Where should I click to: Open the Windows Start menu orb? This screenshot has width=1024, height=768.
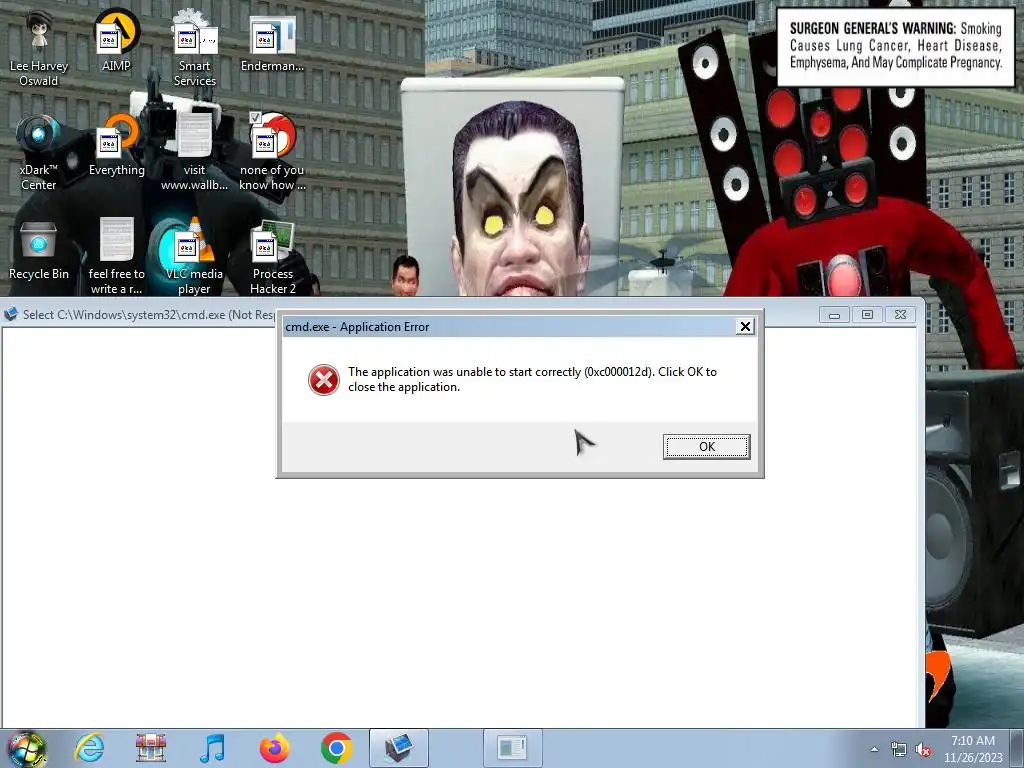pos(27,748)
